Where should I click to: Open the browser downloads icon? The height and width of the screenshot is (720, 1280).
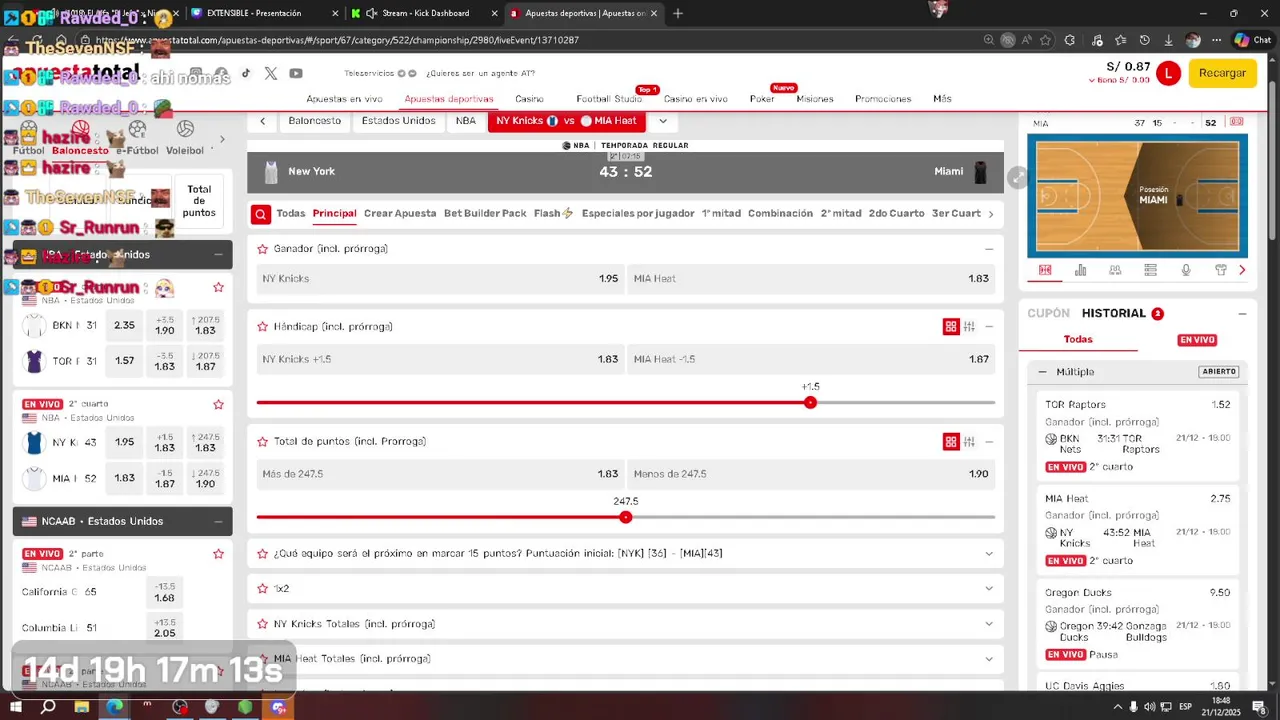click(1168, 40)
